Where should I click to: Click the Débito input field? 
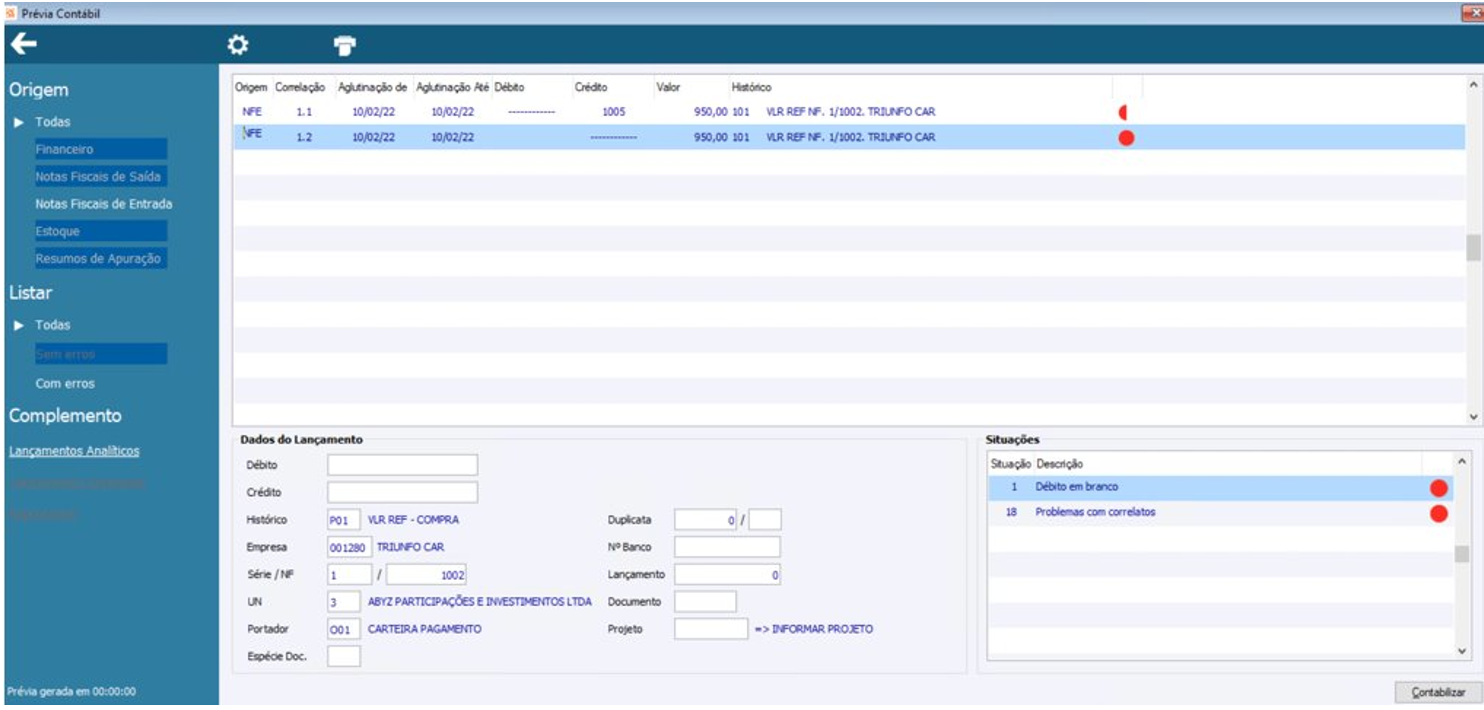pyautogui.click(x=402, y=465)
